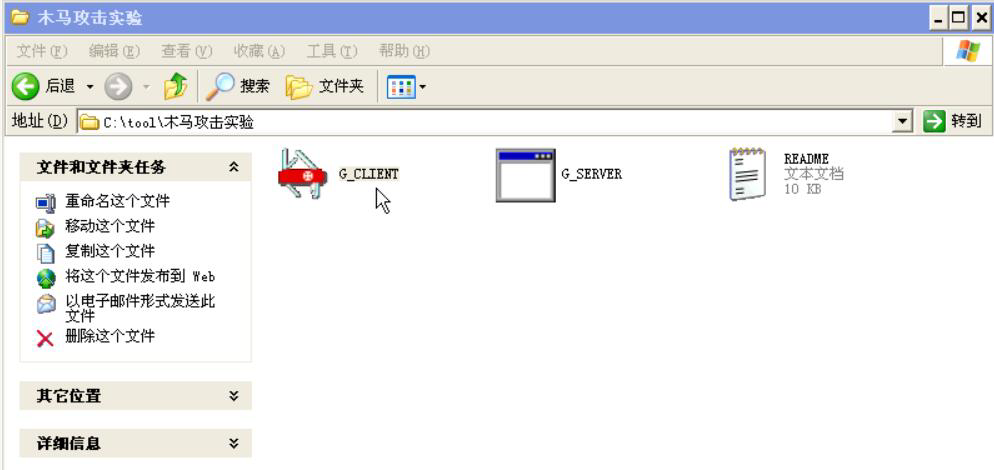Click inside the address path field
The image size is (994, 470).
[x=486, y=121]
